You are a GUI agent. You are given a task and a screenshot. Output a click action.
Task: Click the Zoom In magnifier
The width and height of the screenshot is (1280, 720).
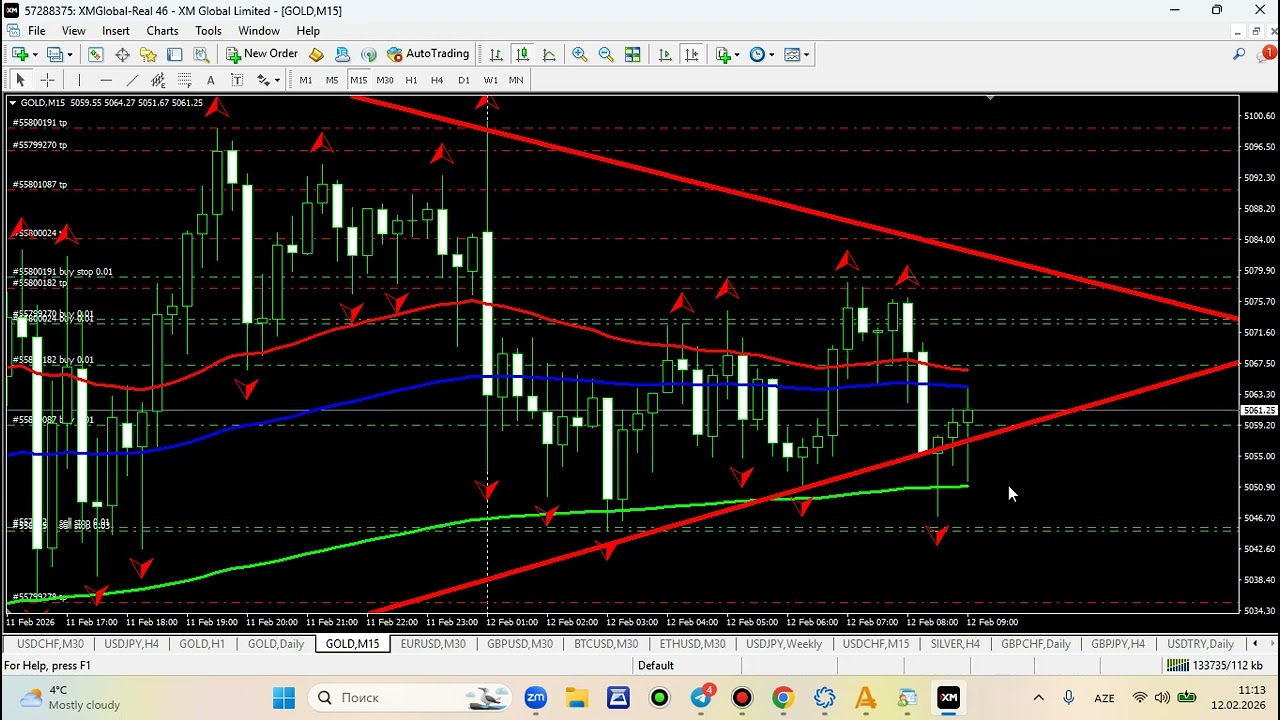(x=579, y=54)
